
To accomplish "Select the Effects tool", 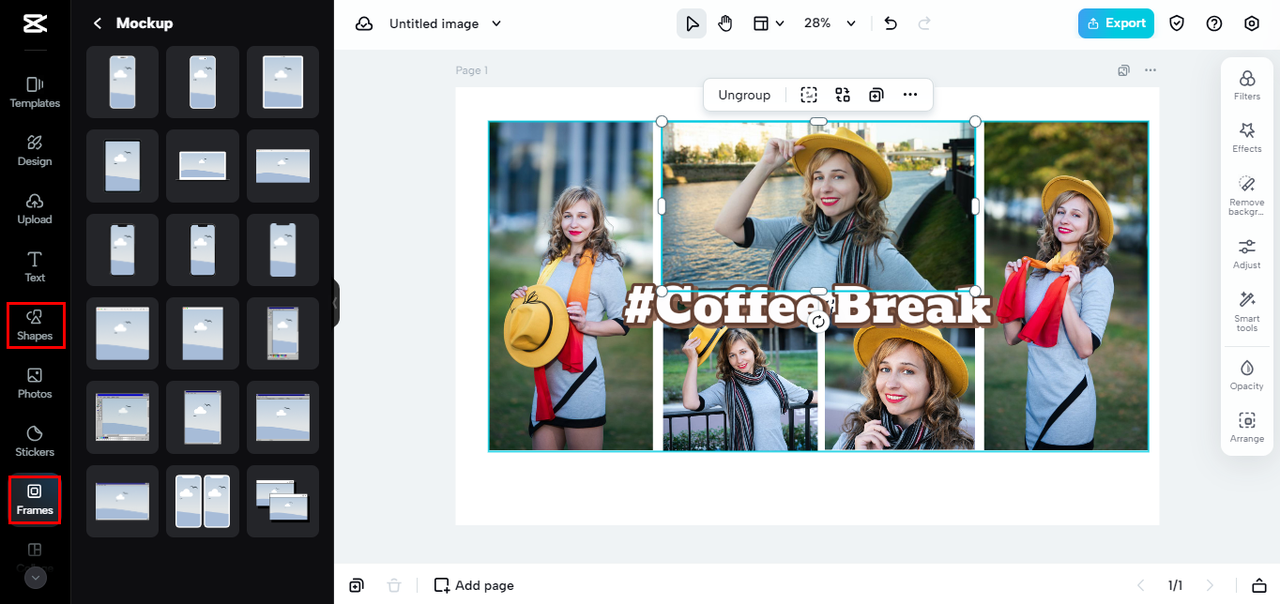I will (x=1246, y=137).
